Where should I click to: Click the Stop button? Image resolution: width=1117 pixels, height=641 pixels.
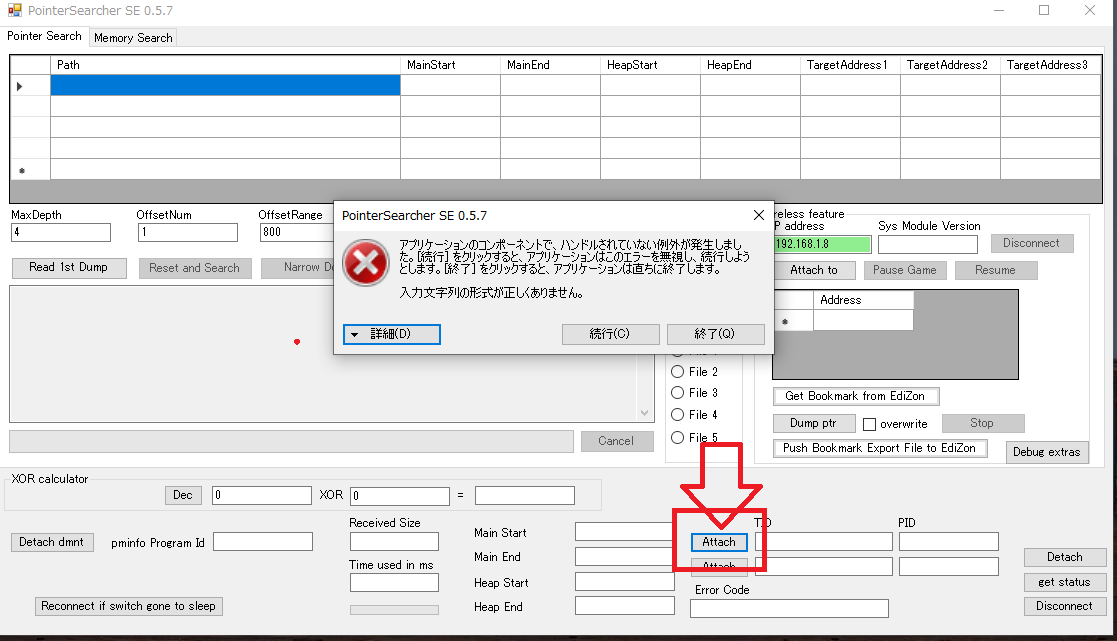point(982,423)
